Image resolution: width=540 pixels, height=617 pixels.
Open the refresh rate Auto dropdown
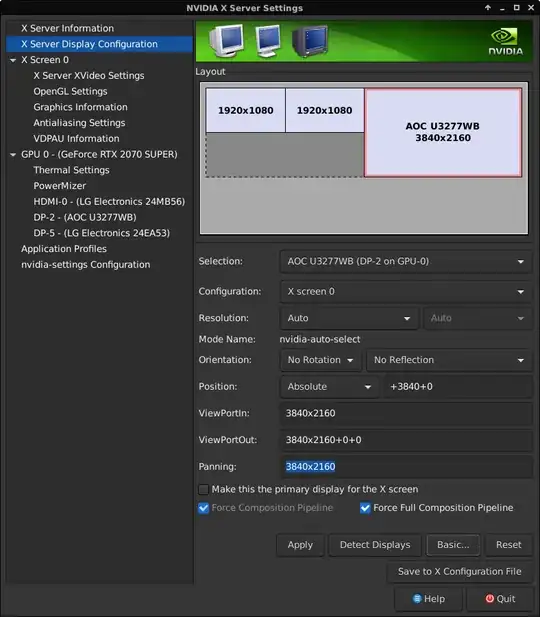coord(477,318)
